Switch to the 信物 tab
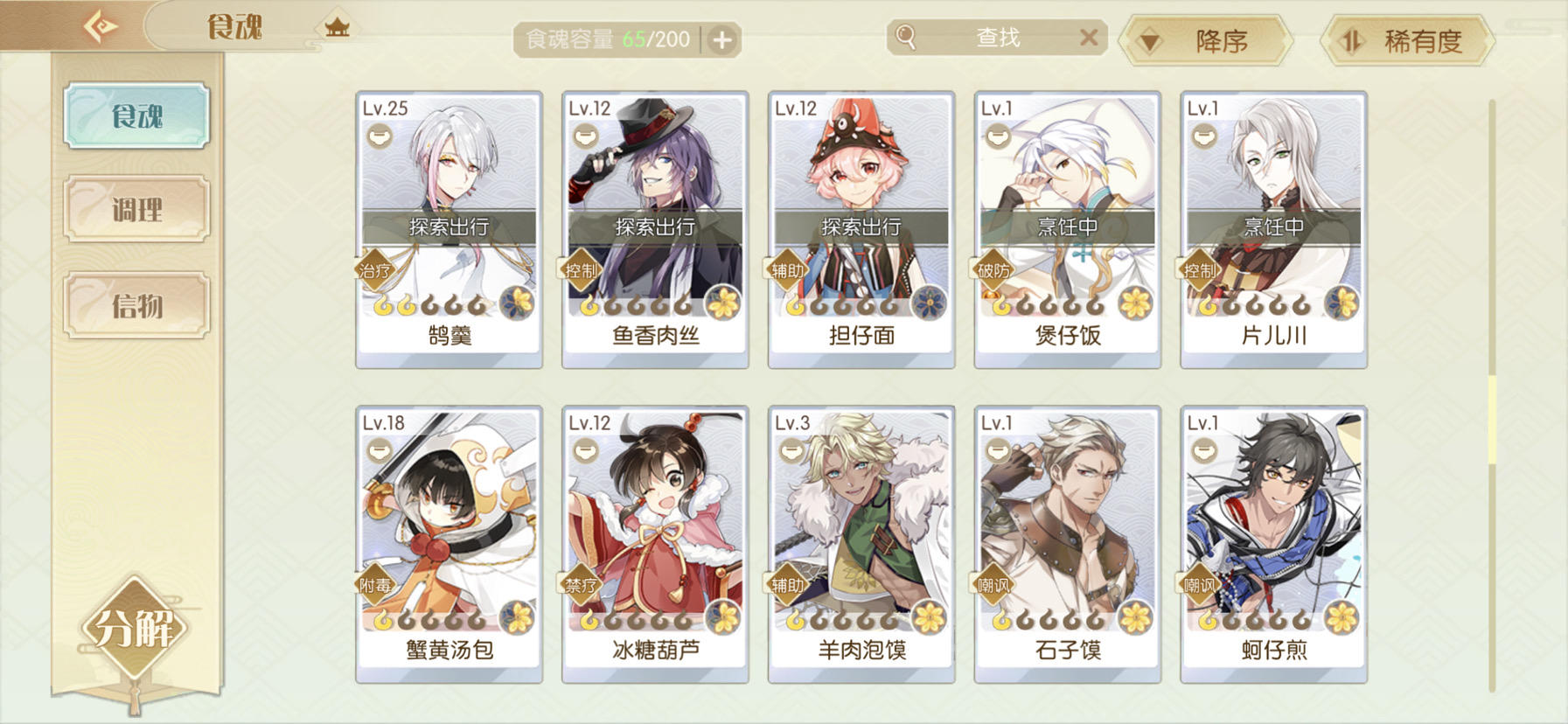The width and height of the screenshot is (1568, 724). click(x=136, y=305)
